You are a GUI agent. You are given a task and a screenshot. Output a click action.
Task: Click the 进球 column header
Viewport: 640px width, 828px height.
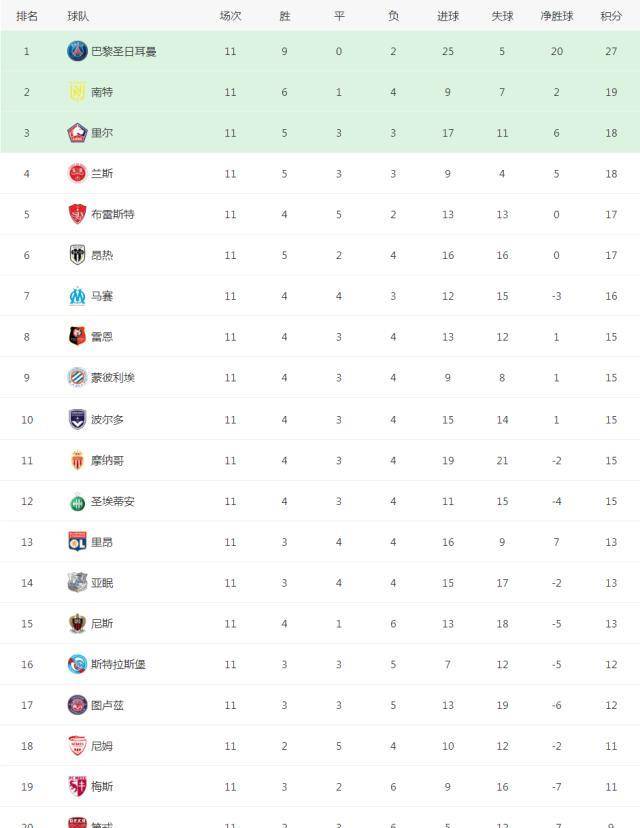pos(448,16)
